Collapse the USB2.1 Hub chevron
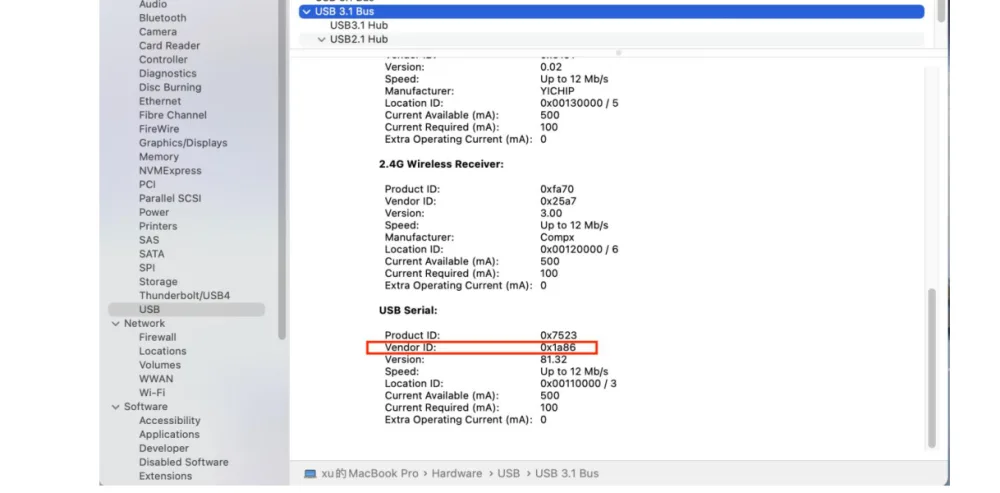Viewport: 1000px width, 493px height. (321, 40)
